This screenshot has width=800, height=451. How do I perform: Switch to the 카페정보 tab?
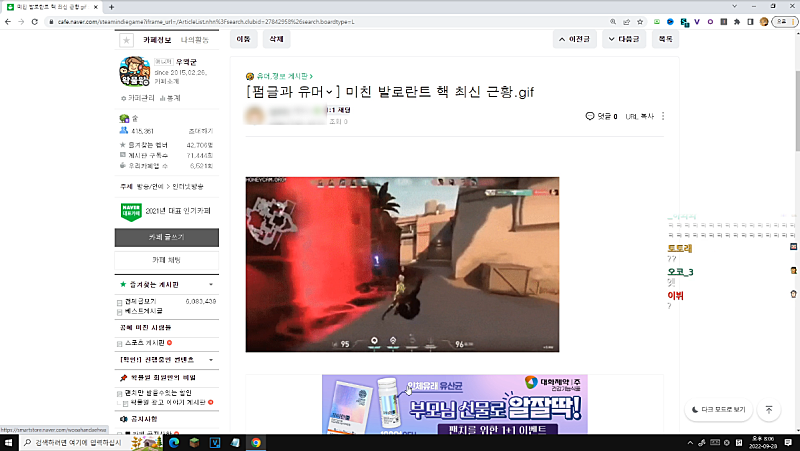pos(157,40)
